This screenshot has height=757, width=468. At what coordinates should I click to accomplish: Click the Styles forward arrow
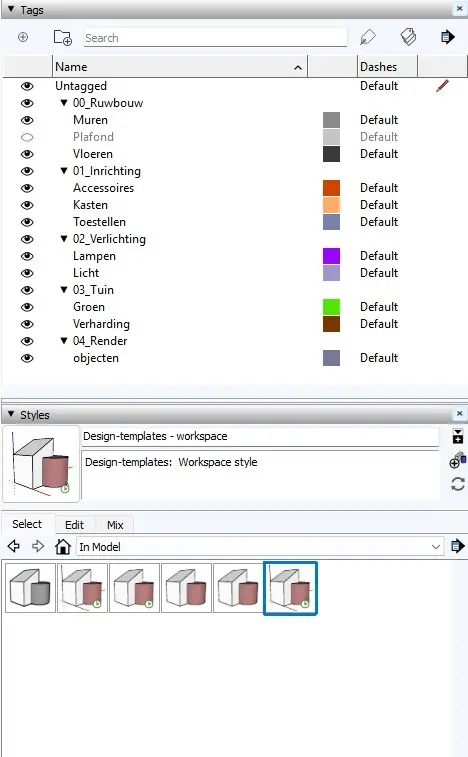(38, 547)
